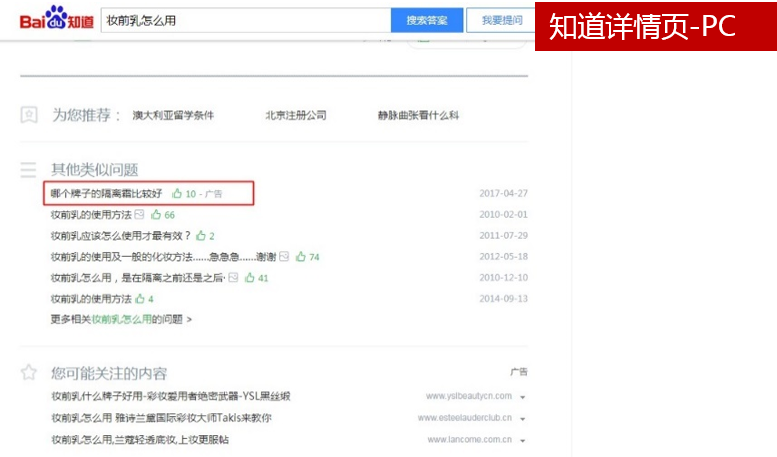Expand dropdown next to www.esteelauderclub.cn
777x457 pixels.
[523, 419]
